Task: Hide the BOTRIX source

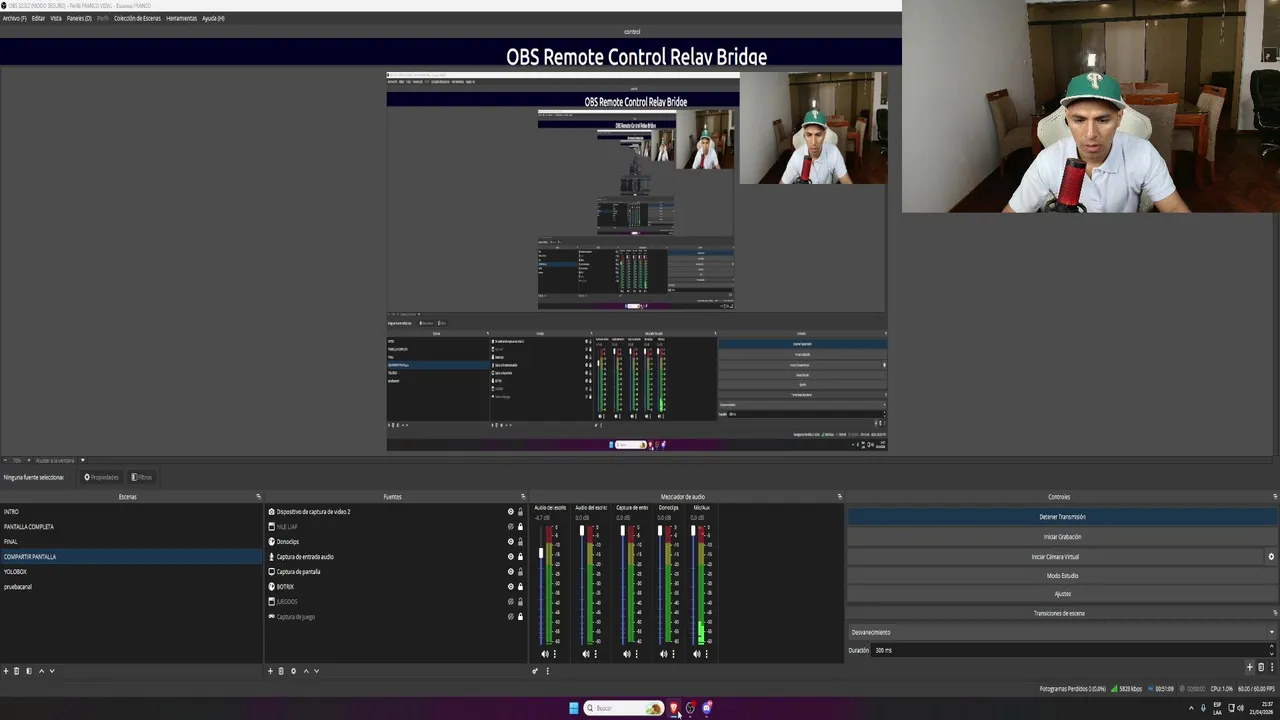Action: click(510, 587)
